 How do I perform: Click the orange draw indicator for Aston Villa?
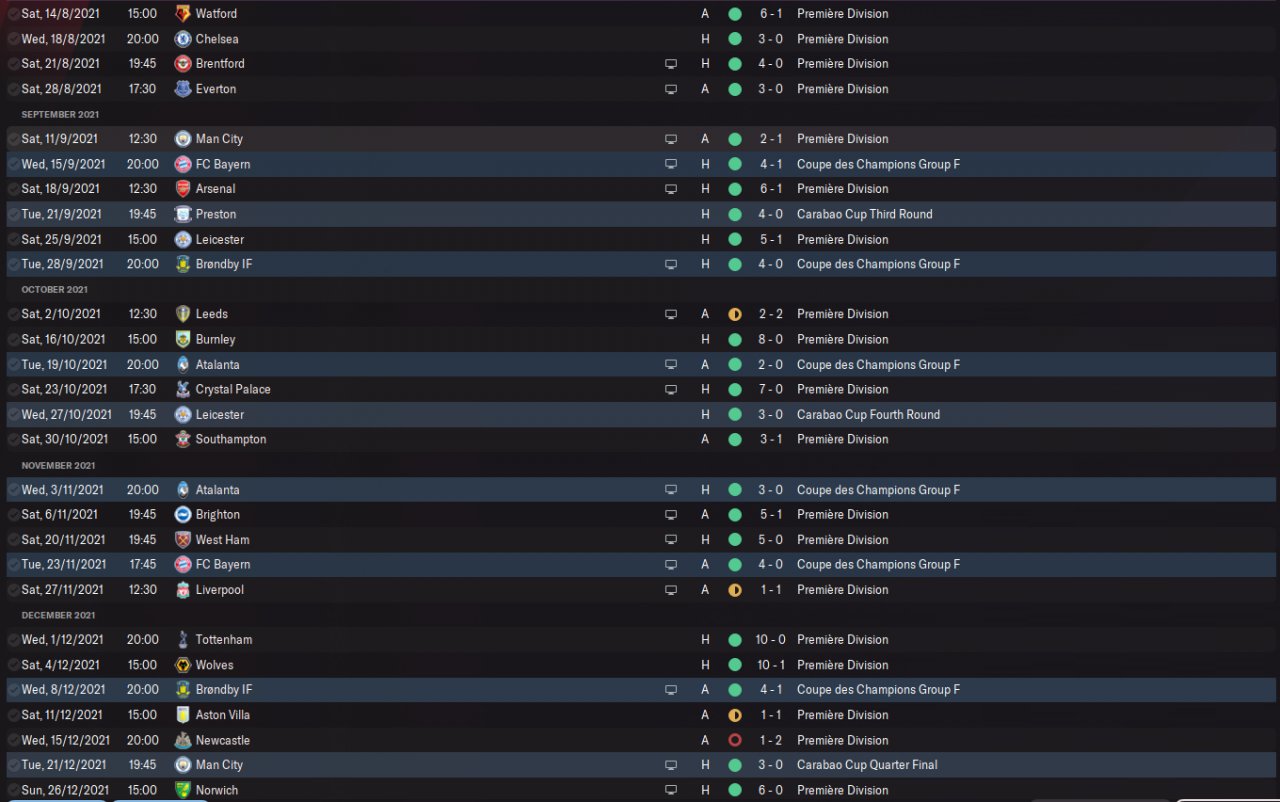coord(735,716)
